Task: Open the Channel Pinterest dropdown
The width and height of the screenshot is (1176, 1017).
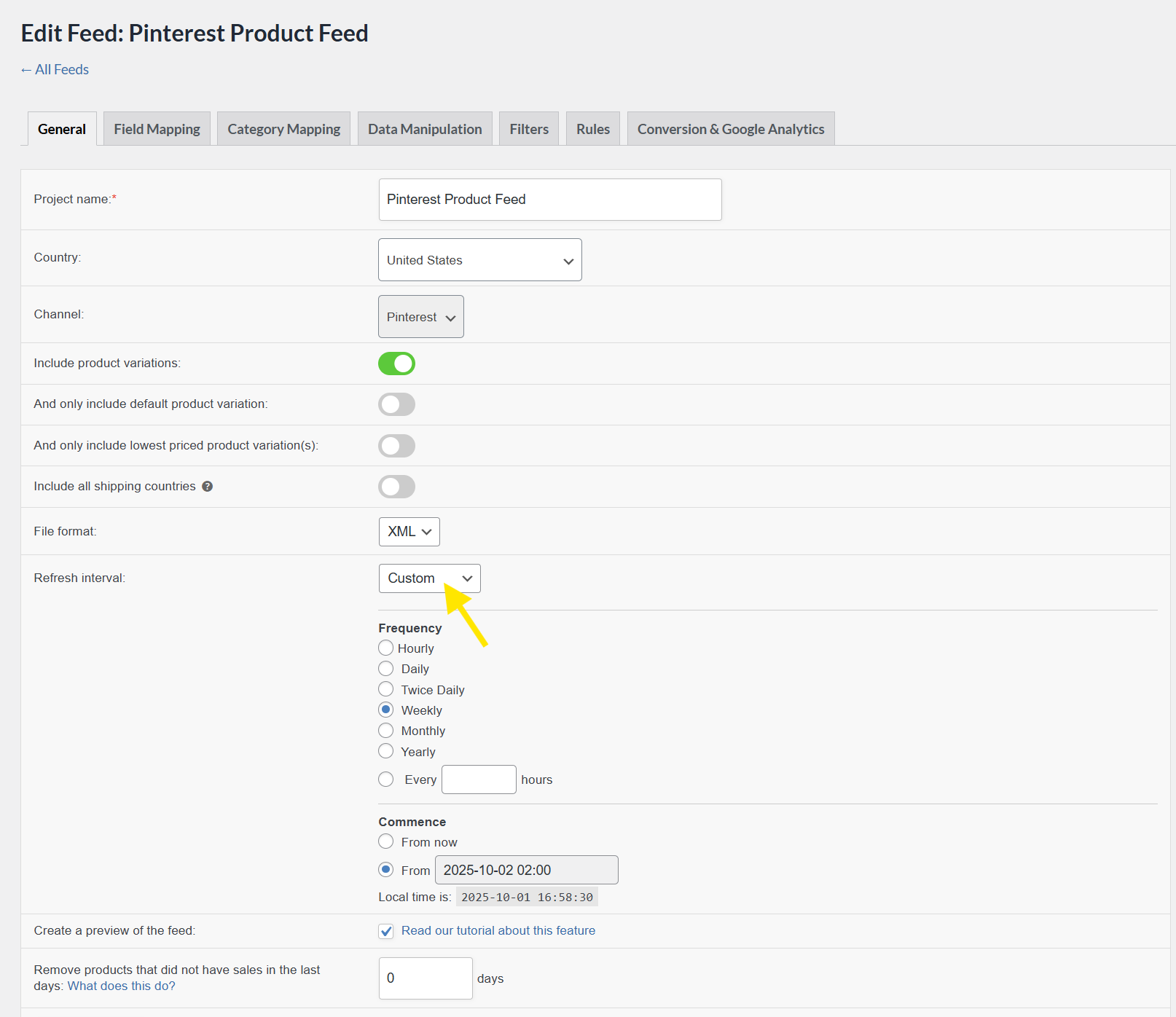Action: click(x=420, y=317)
